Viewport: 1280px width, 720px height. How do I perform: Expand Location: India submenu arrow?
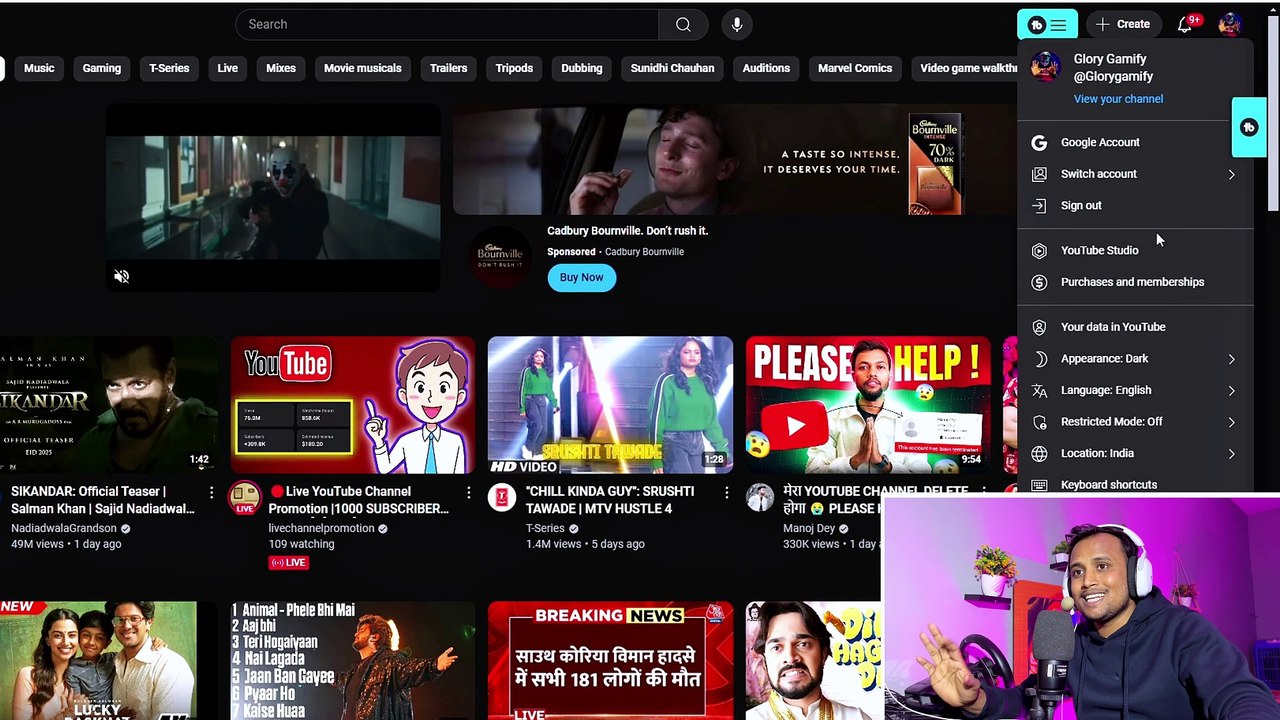coord(1231,453)
